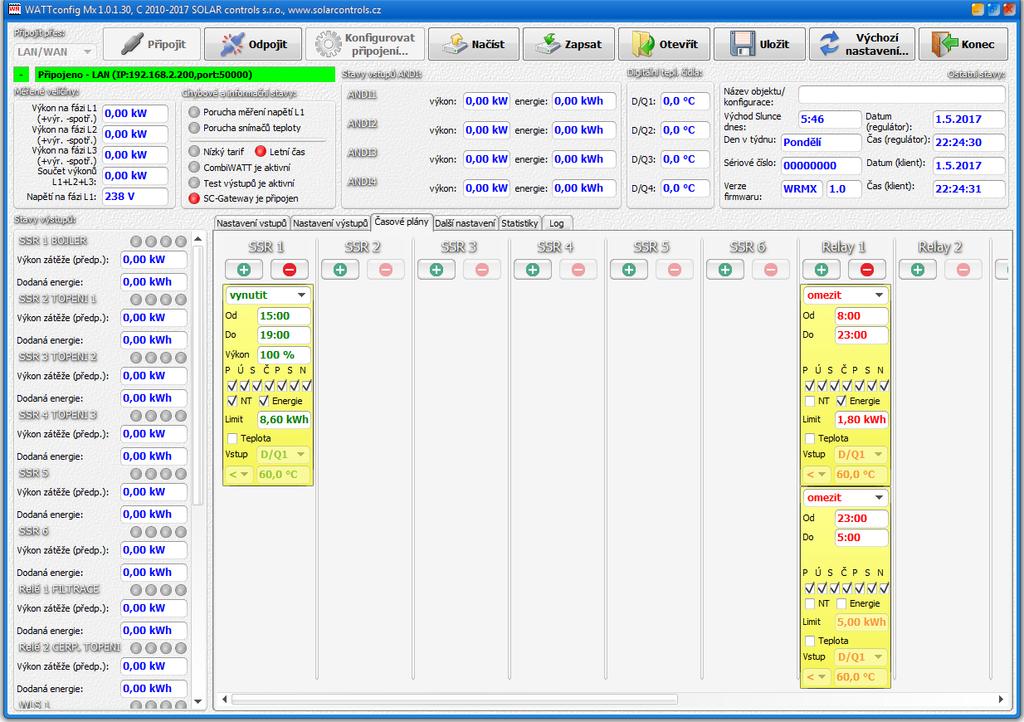Click the output states vertical scrollbar
This screenshot has height=722, width=1024.
(x=198, y=374)
